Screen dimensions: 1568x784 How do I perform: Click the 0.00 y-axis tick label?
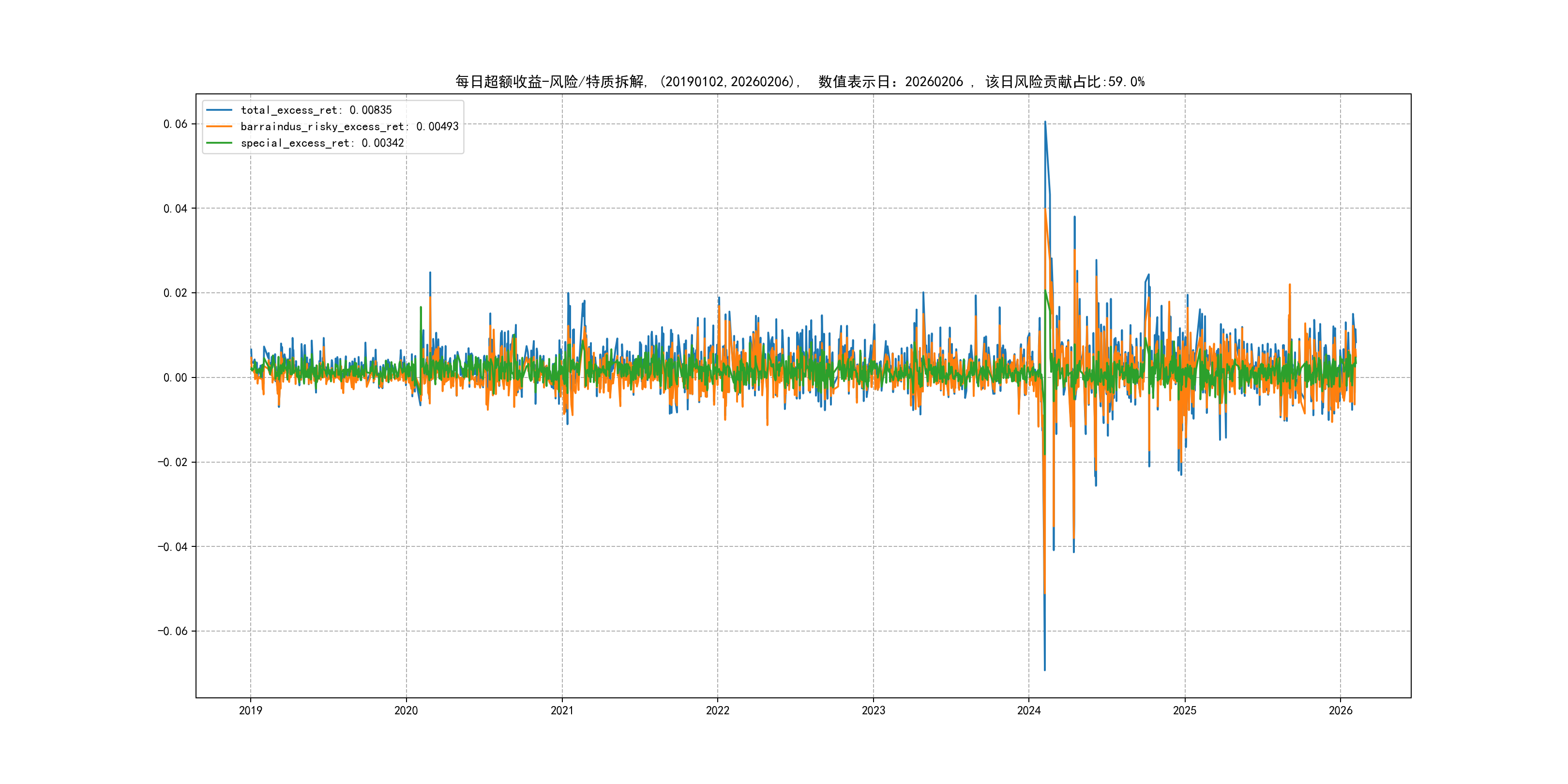click(175, 377)
